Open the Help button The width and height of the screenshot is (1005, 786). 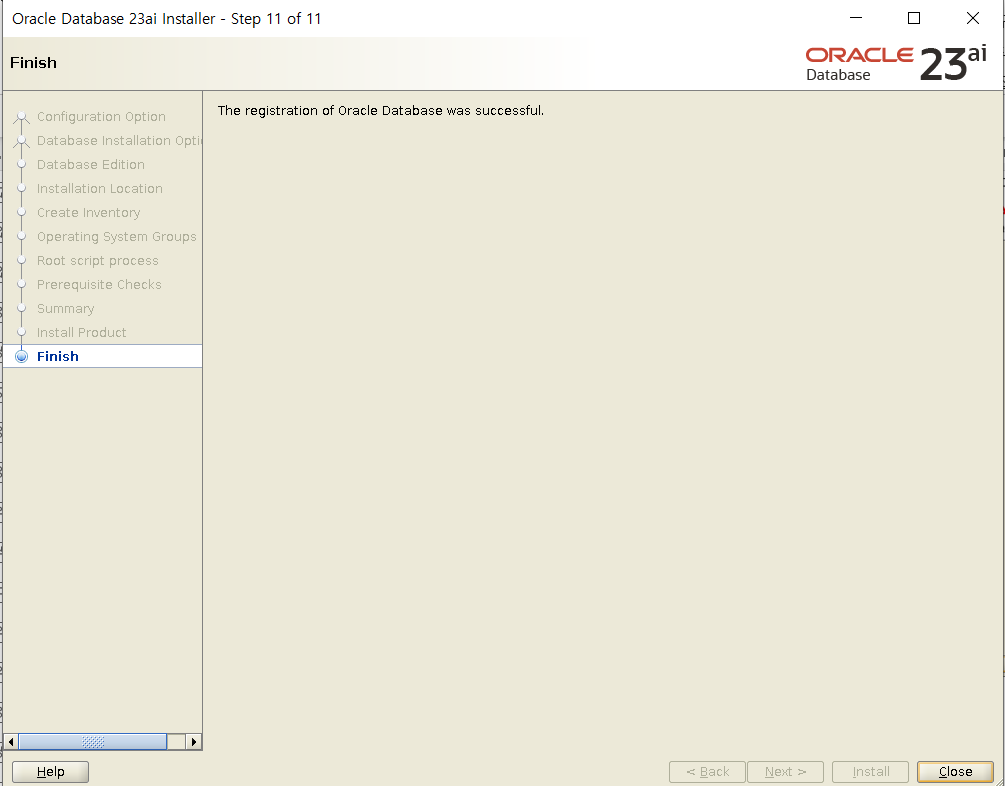coord(50,771)
